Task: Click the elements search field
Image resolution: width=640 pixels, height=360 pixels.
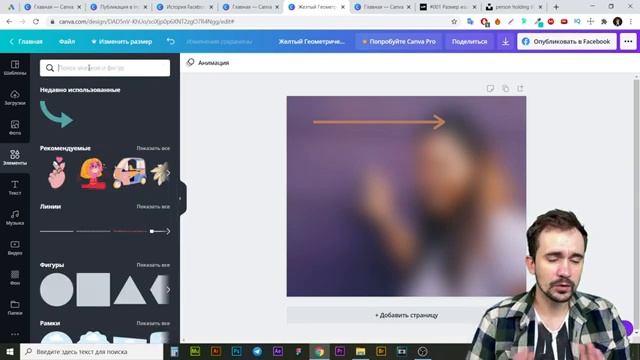Action: [x=105, y=68]
